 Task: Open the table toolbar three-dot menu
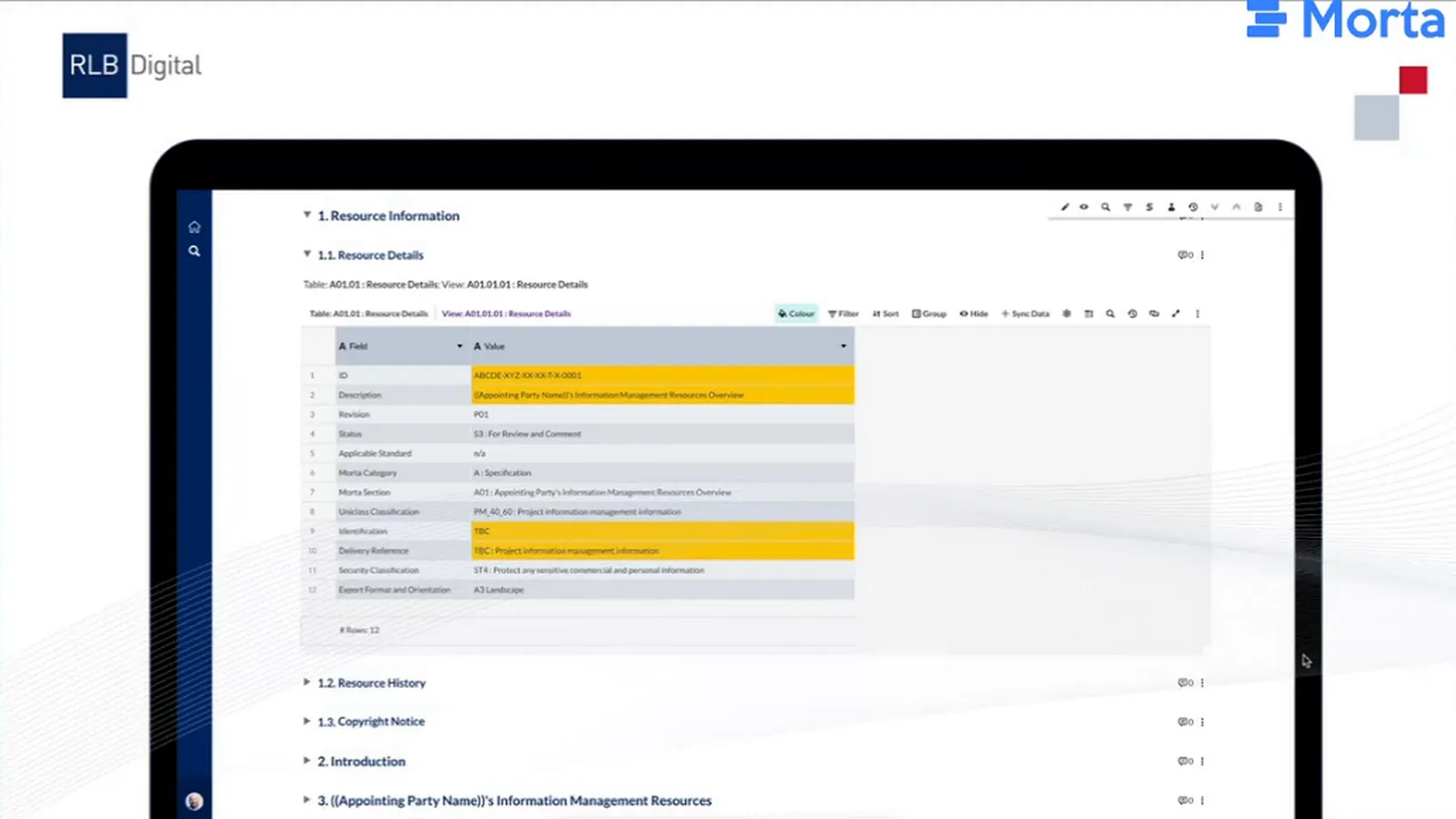point(1198,313)
